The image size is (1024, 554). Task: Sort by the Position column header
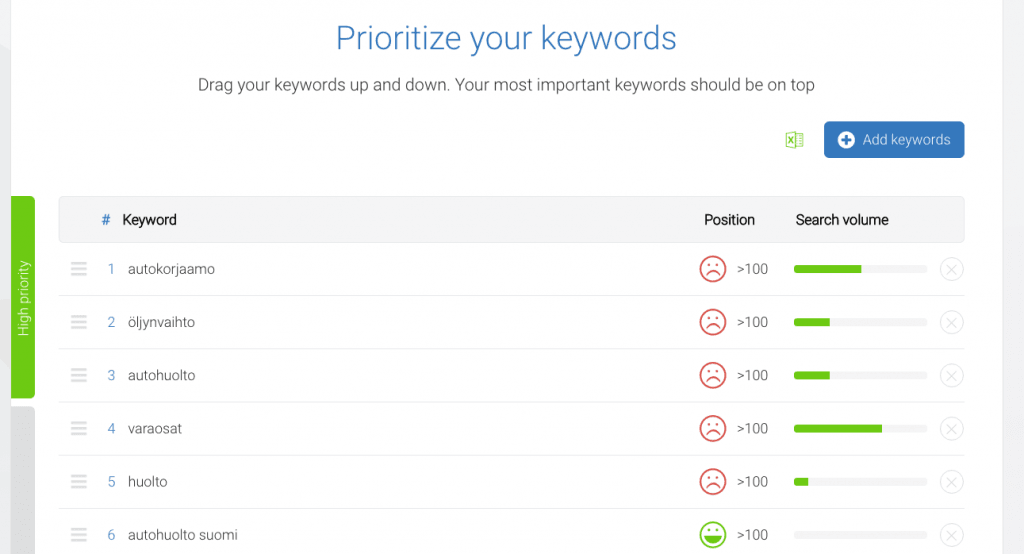coord(729,220)
